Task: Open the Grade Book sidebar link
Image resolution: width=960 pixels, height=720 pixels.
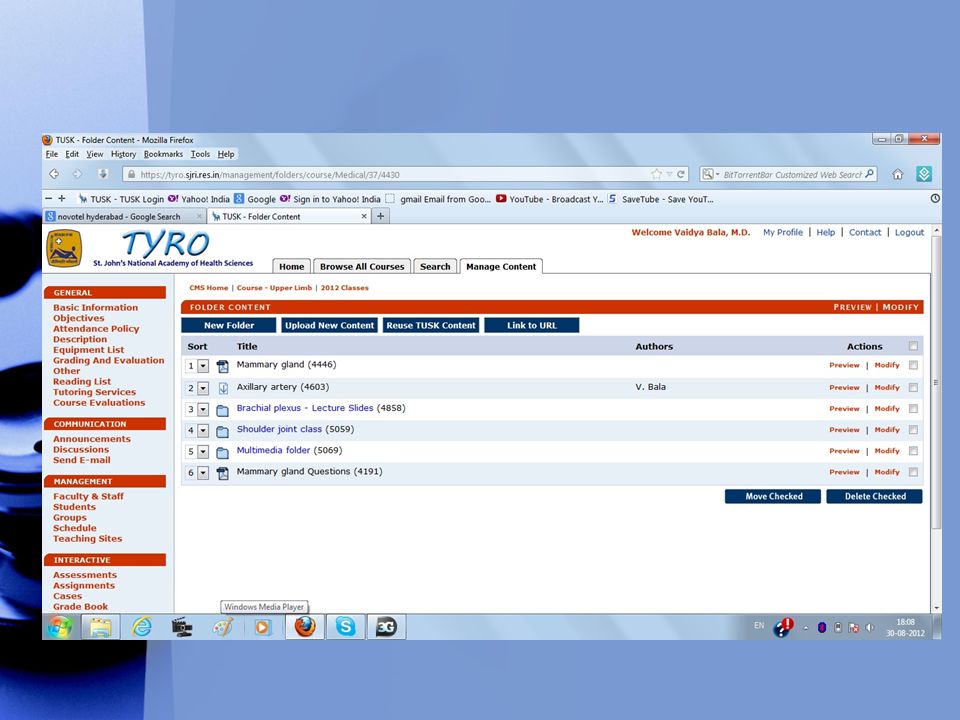Action: [x=80, y=607]
